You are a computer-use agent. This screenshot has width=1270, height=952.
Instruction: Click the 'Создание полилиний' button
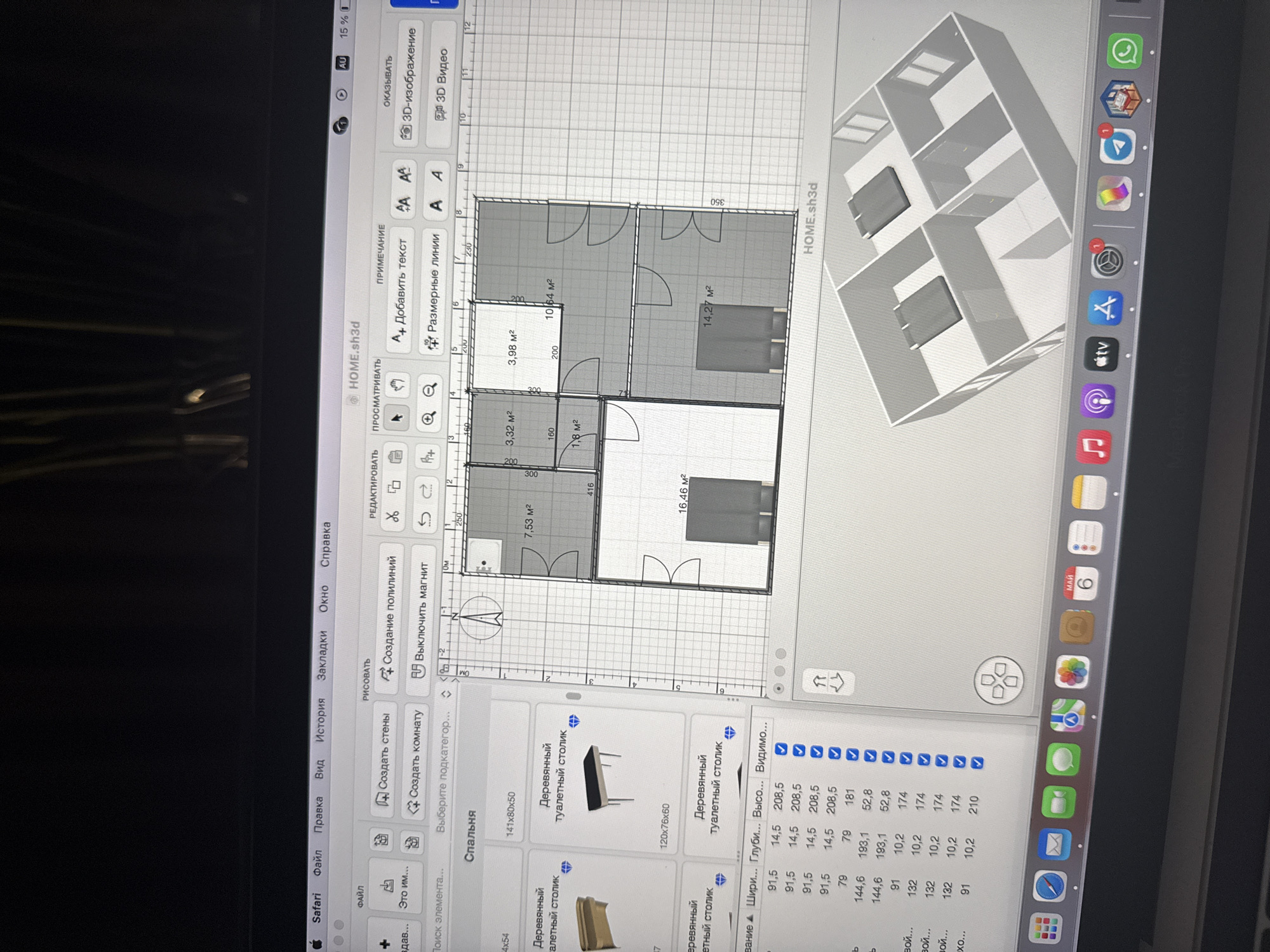click(x=388, y=617)
